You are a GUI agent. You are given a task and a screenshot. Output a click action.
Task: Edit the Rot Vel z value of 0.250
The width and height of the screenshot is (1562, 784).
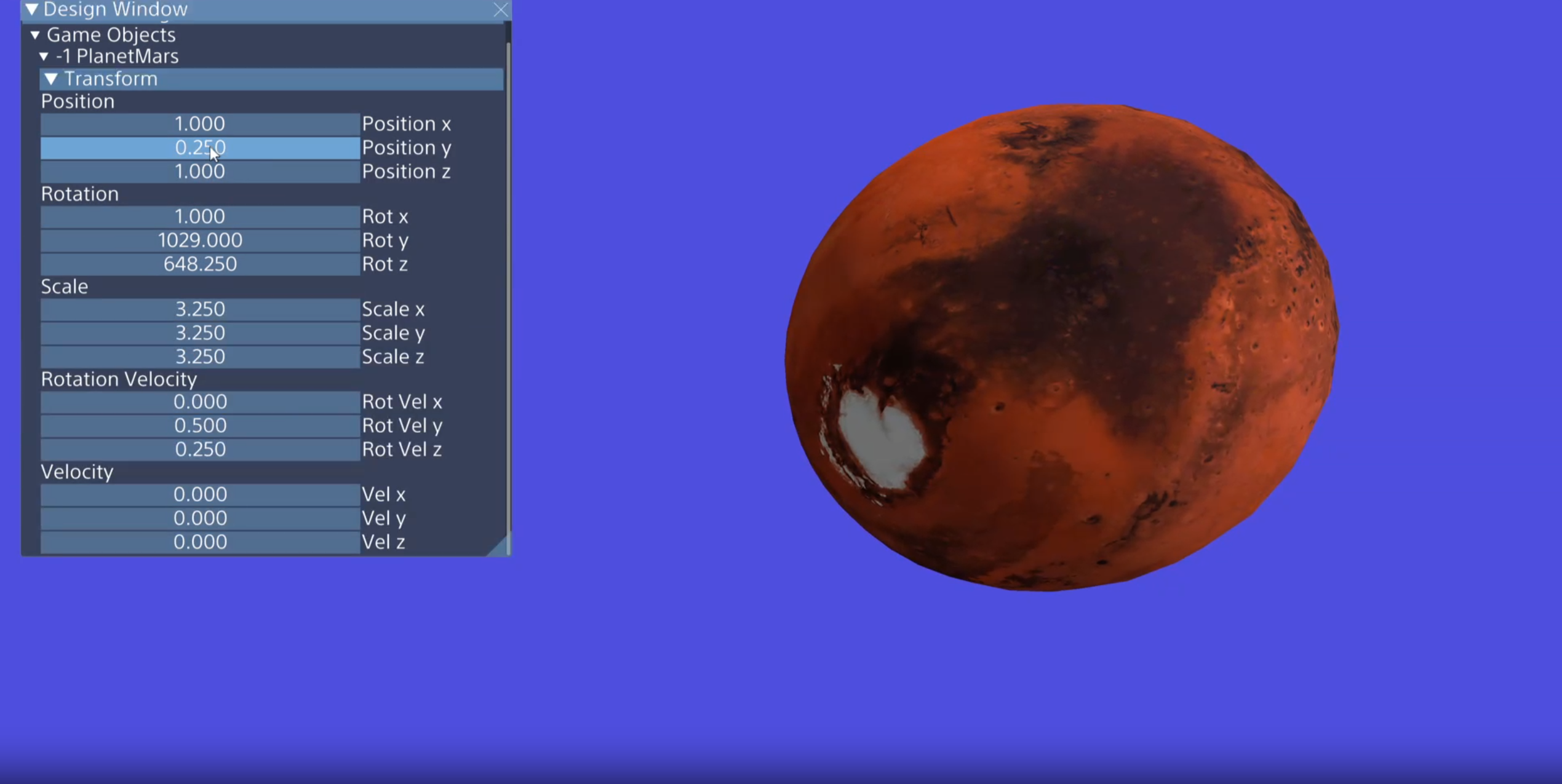[199, 449]
